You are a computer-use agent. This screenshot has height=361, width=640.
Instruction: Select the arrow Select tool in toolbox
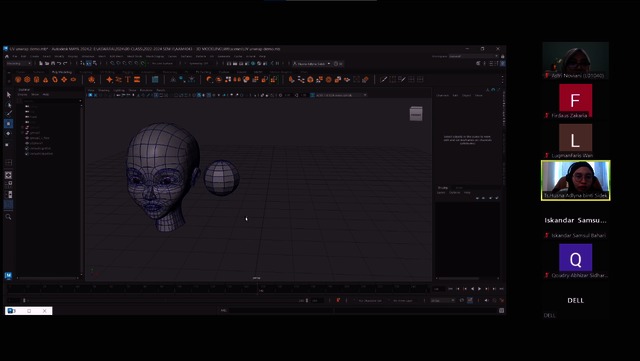pyautogui.click(x=9, y=95)
